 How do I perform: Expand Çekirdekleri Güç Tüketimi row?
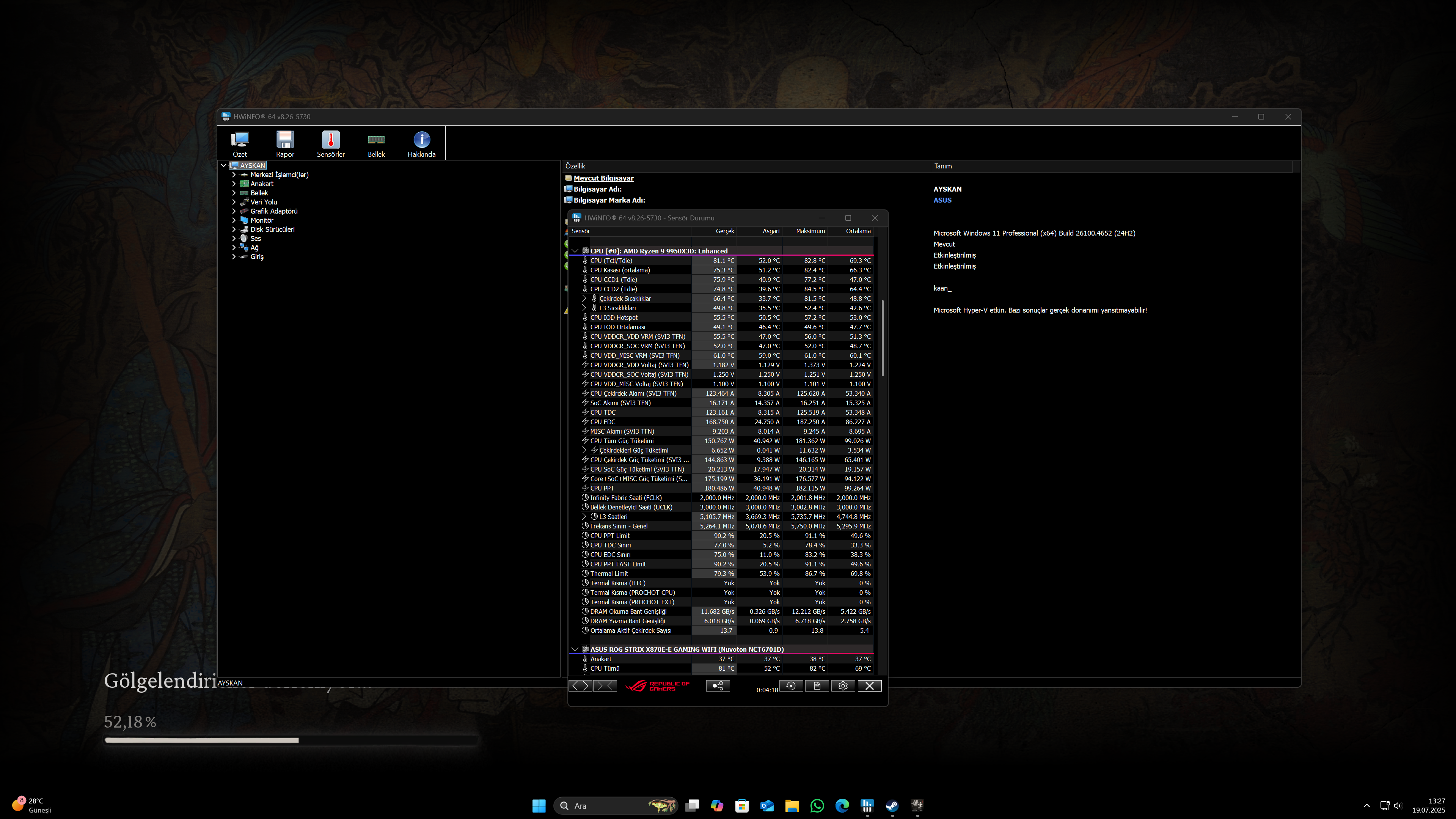pos(584,451)
